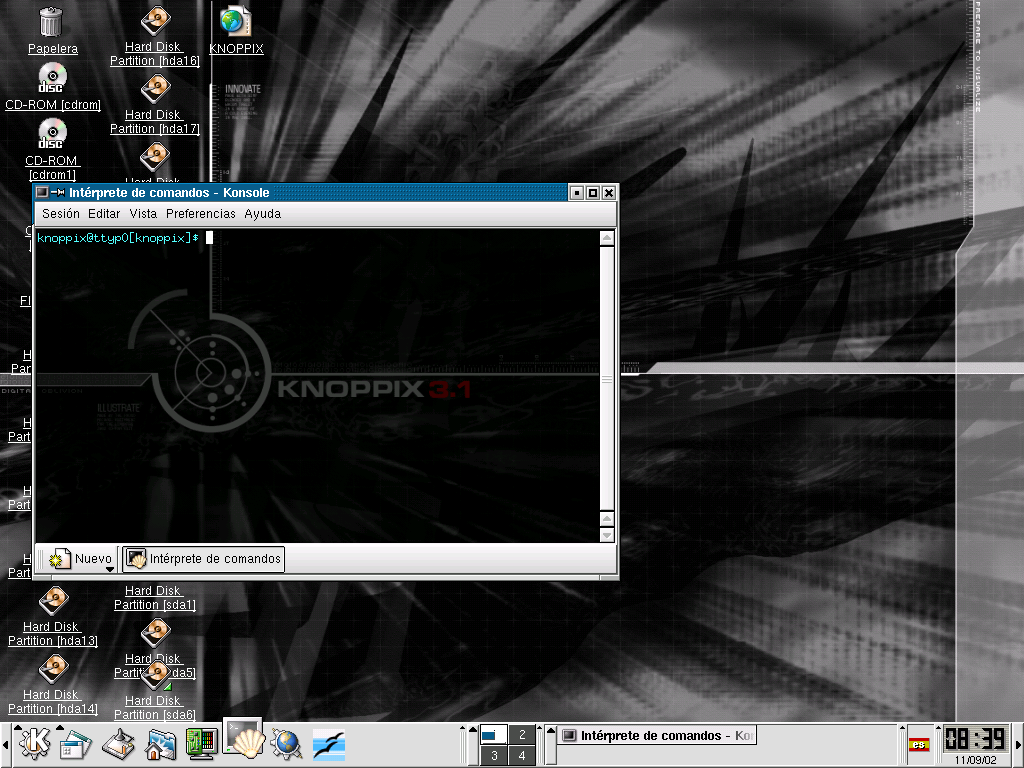Switch to virtual desktop 2
This screenshot has width=1024, height=768.
coord(522,735)
